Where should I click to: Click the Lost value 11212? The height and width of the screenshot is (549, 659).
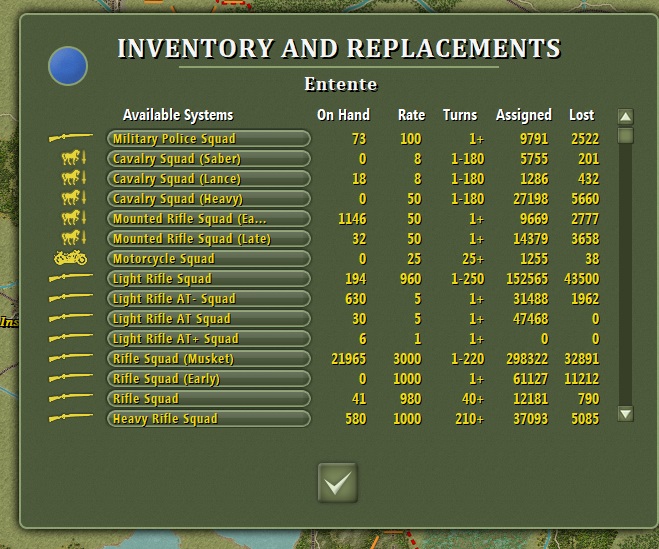pyautogui.click(x=582, y=379)
